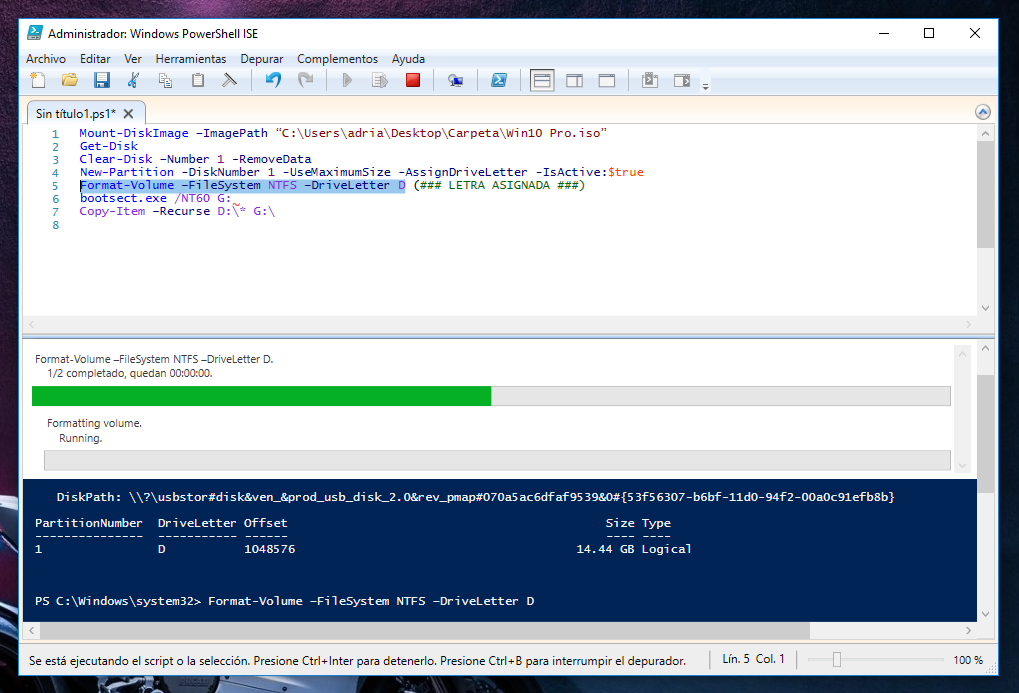Click the PowerShell ISE title bar icon
Screen dimensions: 1019x693
[34, 33]
